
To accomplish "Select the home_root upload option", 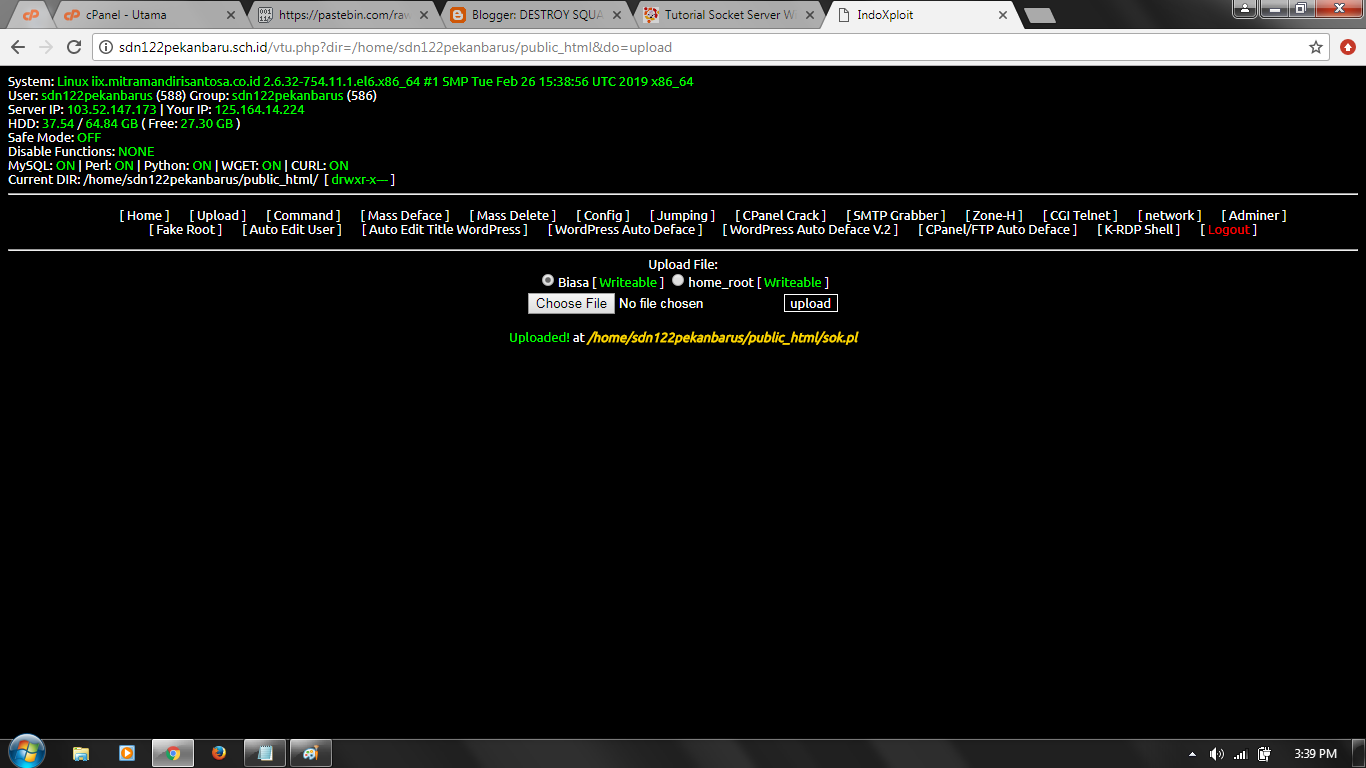I will pos(678,281).
